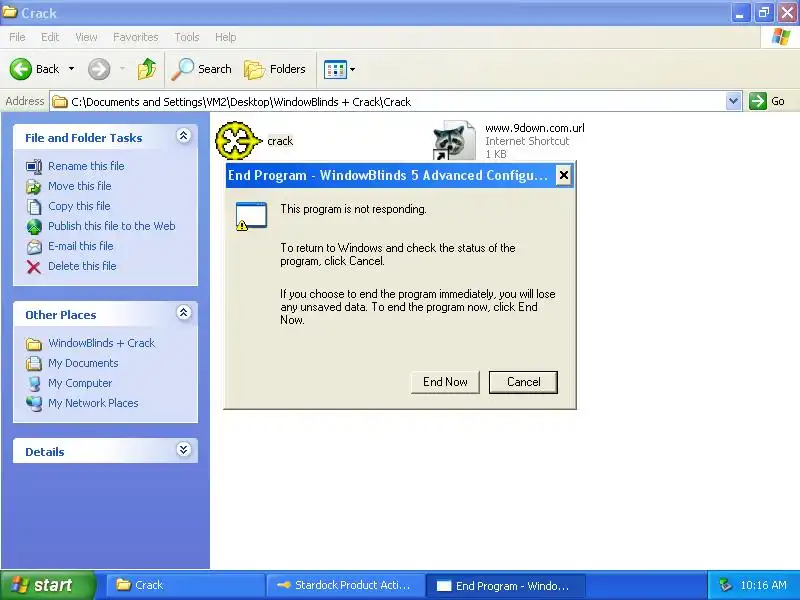Open My Documents link
Screen dimensions: 800x600
tap(83, 363)
